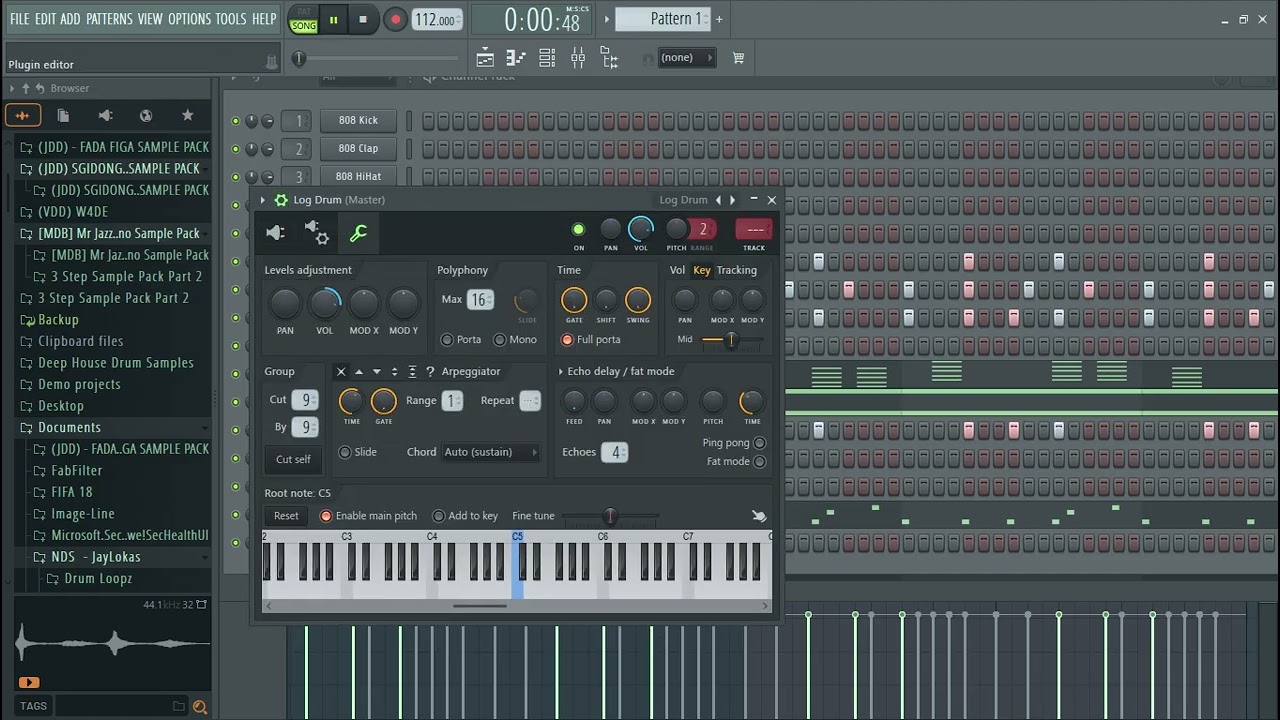Click the Reset root note button
This screenshot has height=720, width=1280.
286,516
